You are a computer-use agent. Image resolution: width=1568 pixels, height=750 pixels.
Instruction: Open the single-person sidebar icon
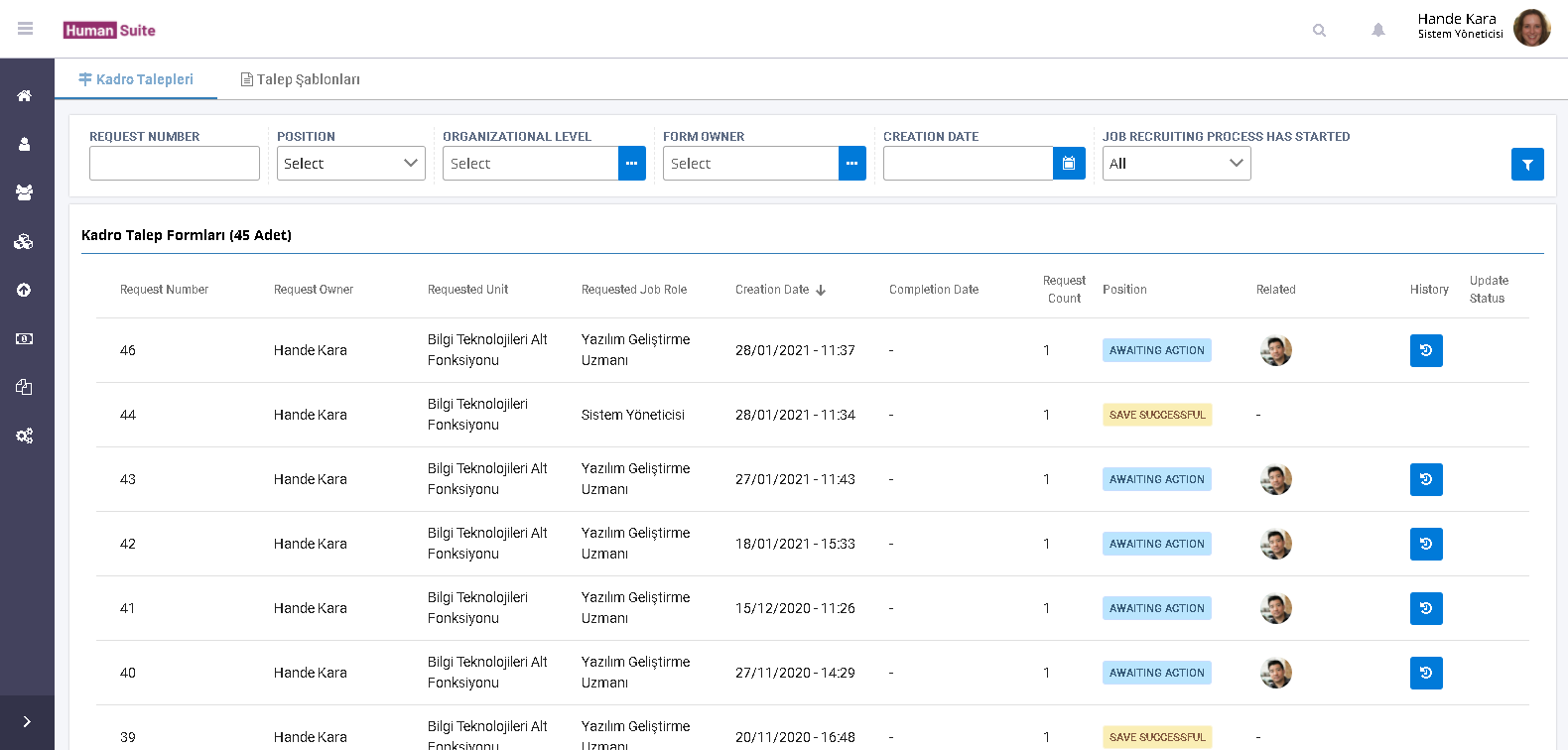pos(25,145)
